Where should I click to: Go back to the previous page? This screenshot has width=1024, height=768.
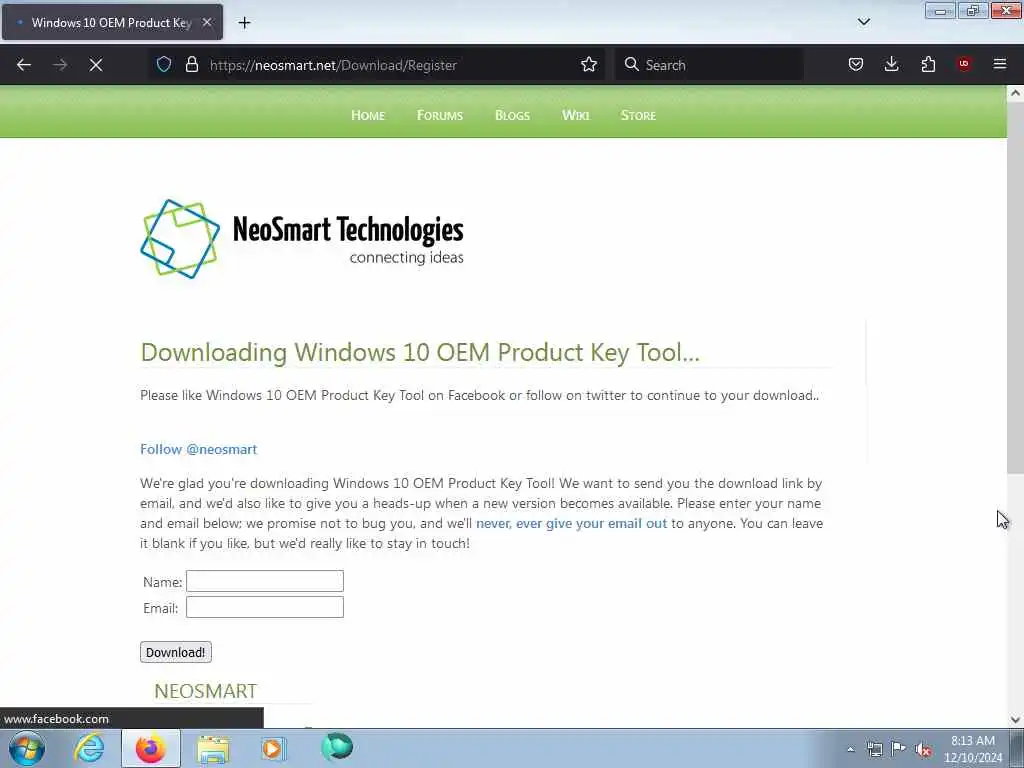click(x=24, y=65)
